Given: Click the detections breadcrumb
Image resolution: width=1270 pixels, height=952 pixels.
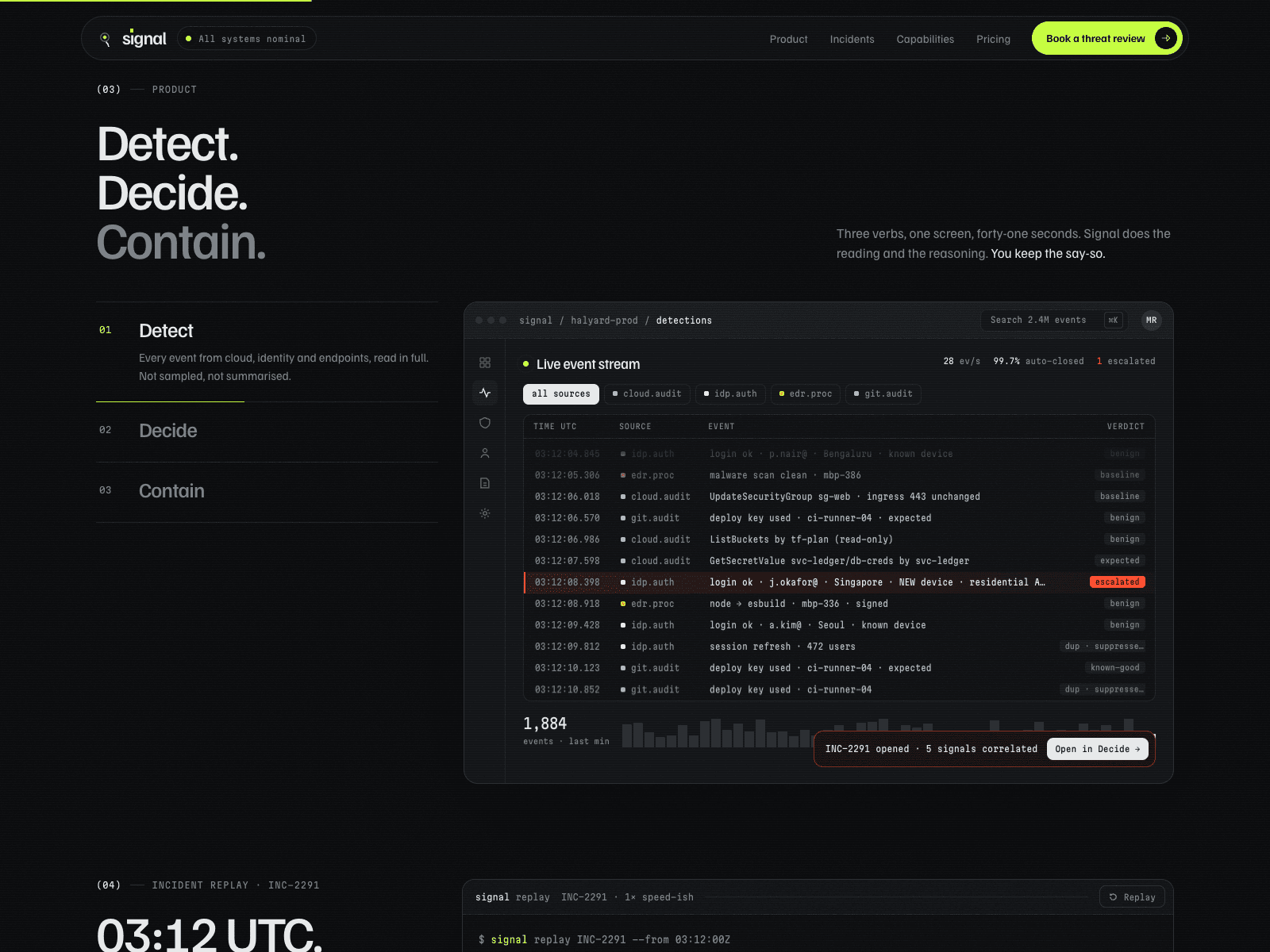Looking at the screenshot, I should (x=683, y=321).
